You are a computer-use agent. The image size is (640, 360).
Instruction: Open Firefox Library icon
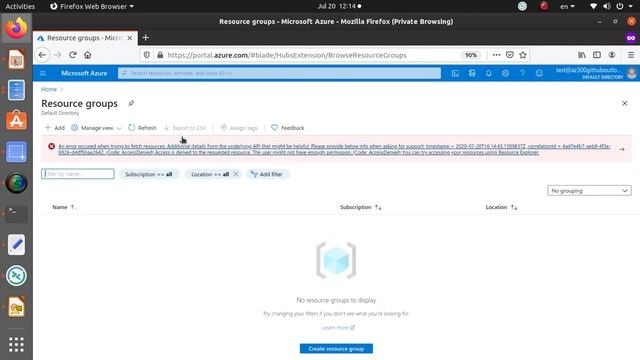point(582,55)
